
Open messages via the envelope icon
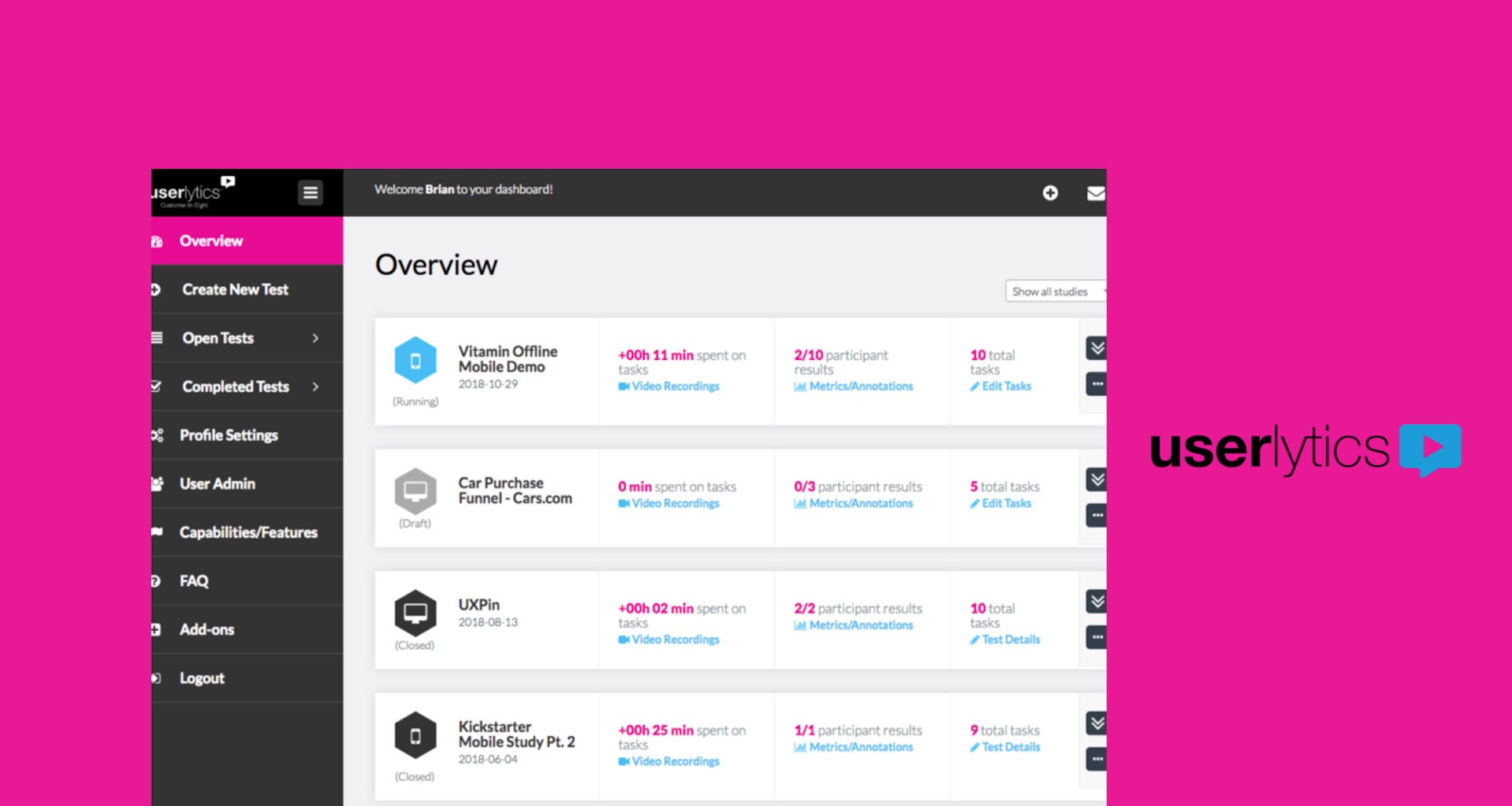pos(1096,192)
